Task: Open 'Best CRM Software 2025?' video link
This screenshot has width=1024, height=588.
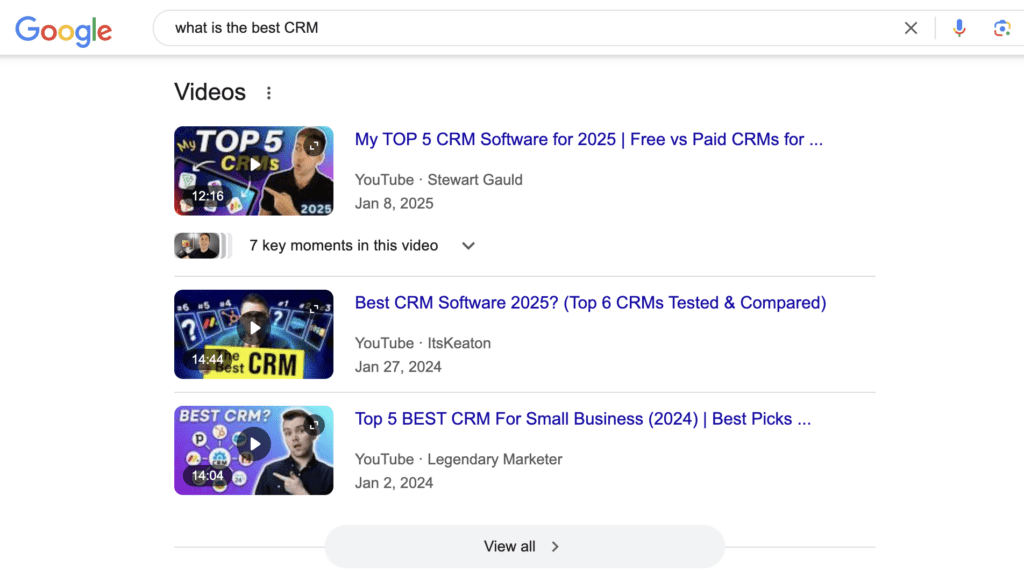Action: [590, 303]
